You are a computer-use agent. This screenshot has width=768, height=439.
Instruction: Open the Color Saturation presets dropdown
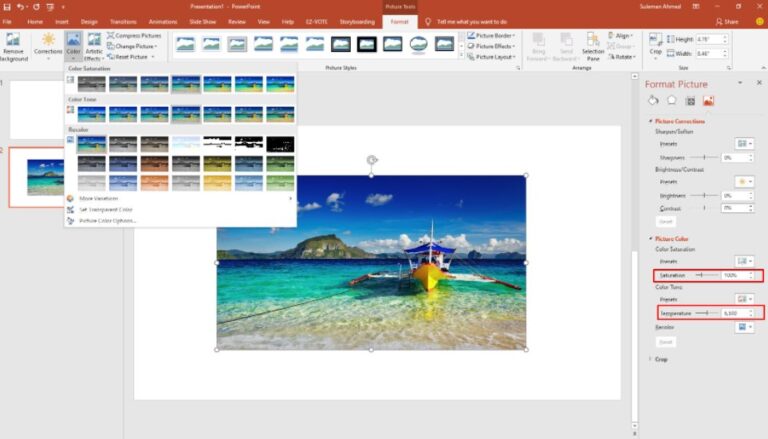click(743, 260)
